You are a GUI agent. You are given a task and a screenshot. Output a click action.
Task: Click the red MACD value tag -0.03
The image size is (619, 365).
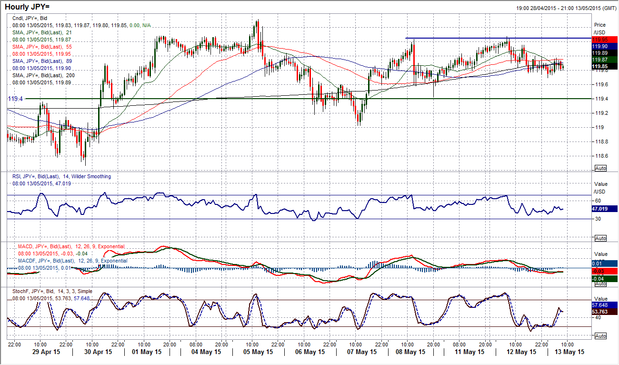click(604, 271)
